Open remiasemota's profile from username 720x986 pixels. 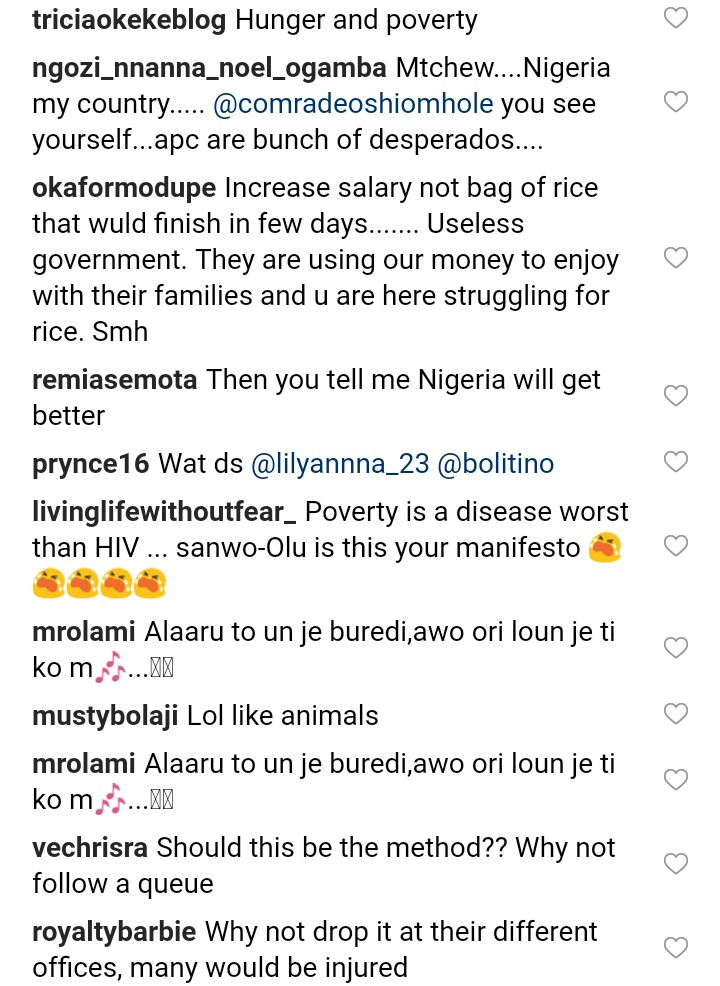[115, 380]
